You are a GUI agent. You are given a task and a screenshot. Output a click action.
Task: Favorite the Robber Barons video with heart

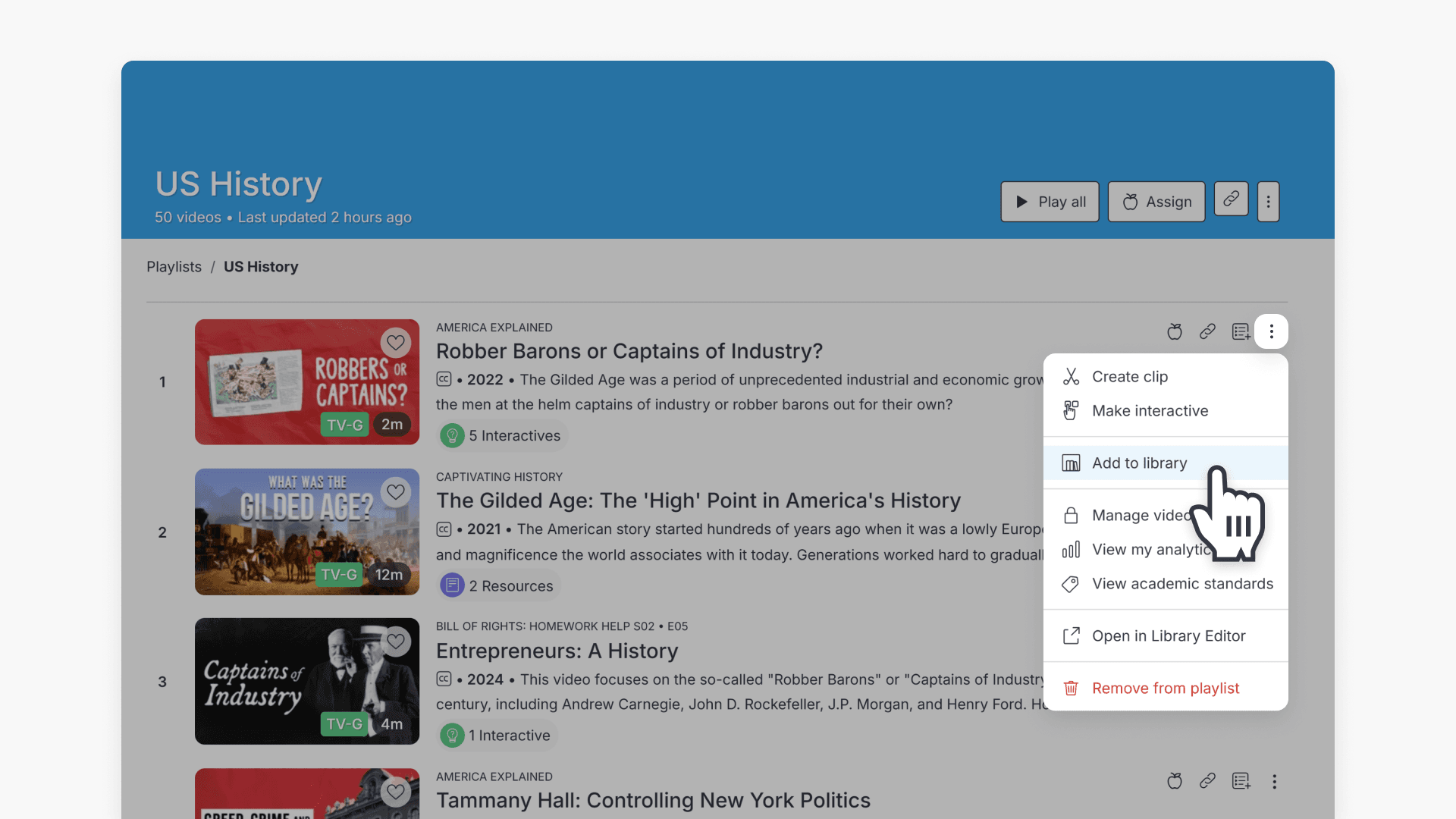396,343
